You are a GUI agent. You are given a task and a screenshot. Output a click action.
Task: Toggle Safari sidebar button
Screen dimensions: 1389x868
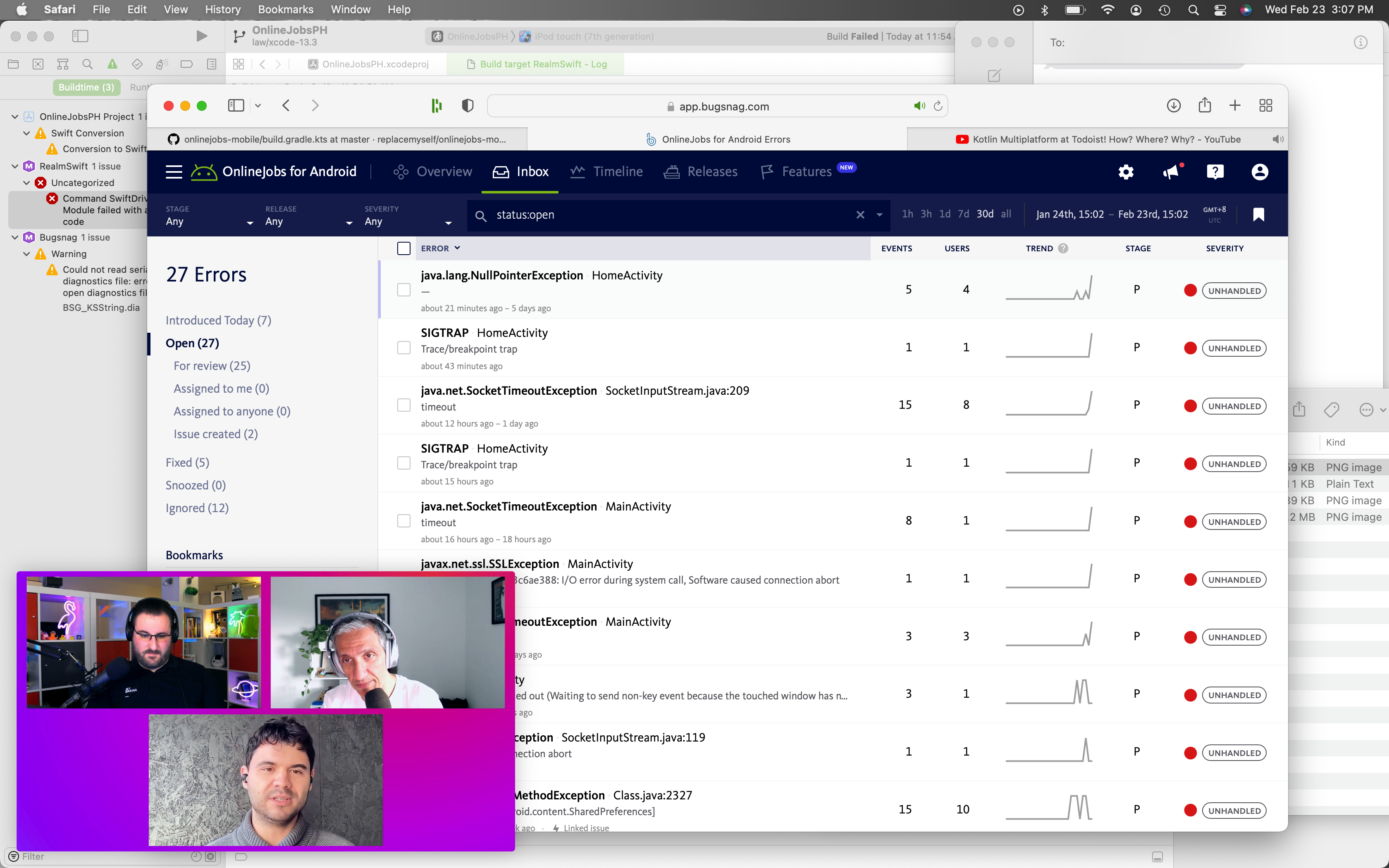(x=236, y=106)
